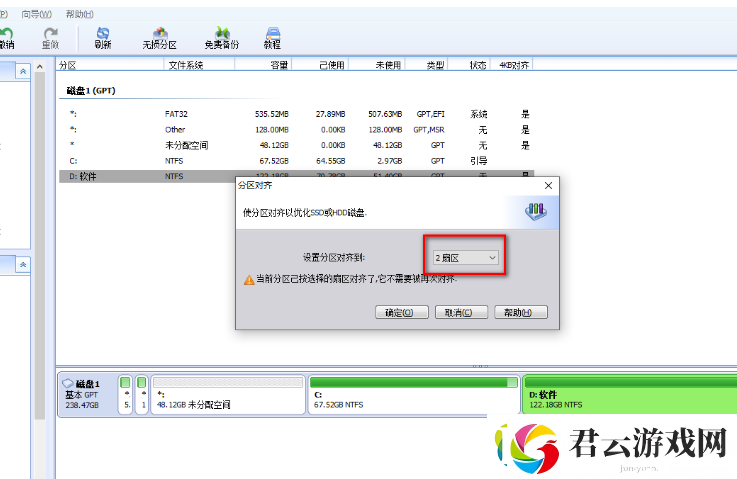Open the sector alignment dropdown
The height and width of the screenshot is (479, 737).
tap(465, 258)
